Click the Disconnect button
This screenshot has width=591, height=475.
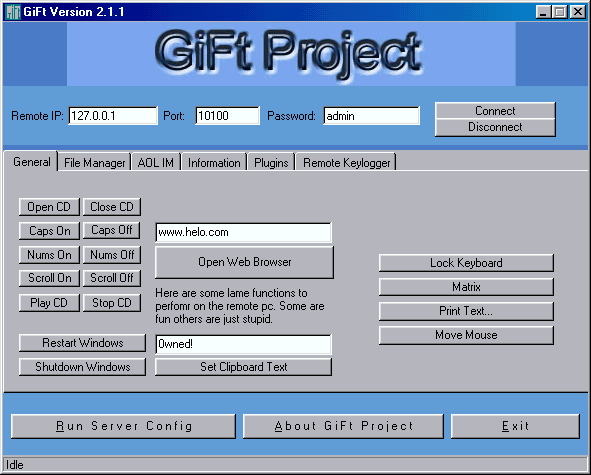click(x=495, y=127)
